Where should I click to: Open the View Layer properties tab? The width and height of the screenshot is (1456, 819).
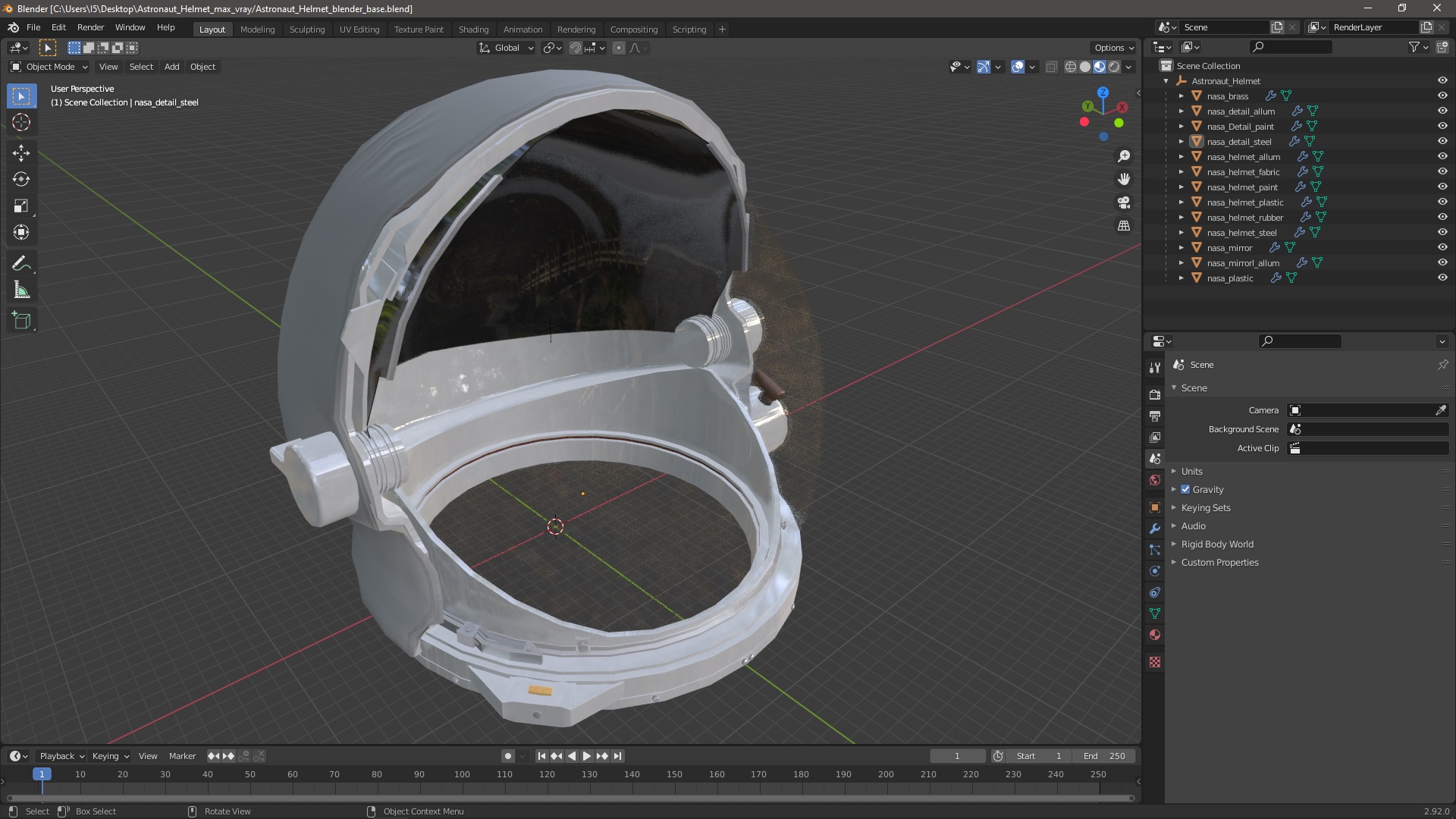[x=1155, y=437]
